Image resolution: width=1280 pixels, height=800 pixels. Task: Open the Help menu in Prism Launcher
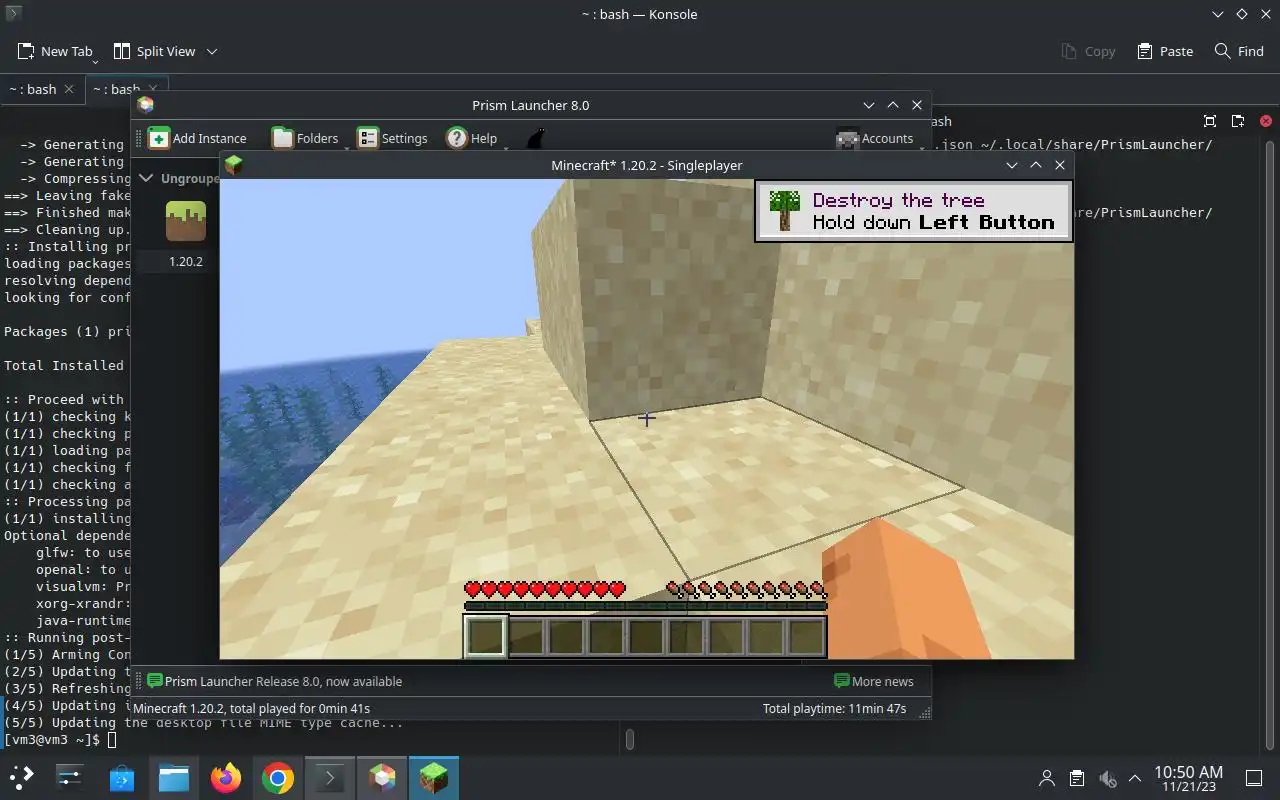[472, 138]
